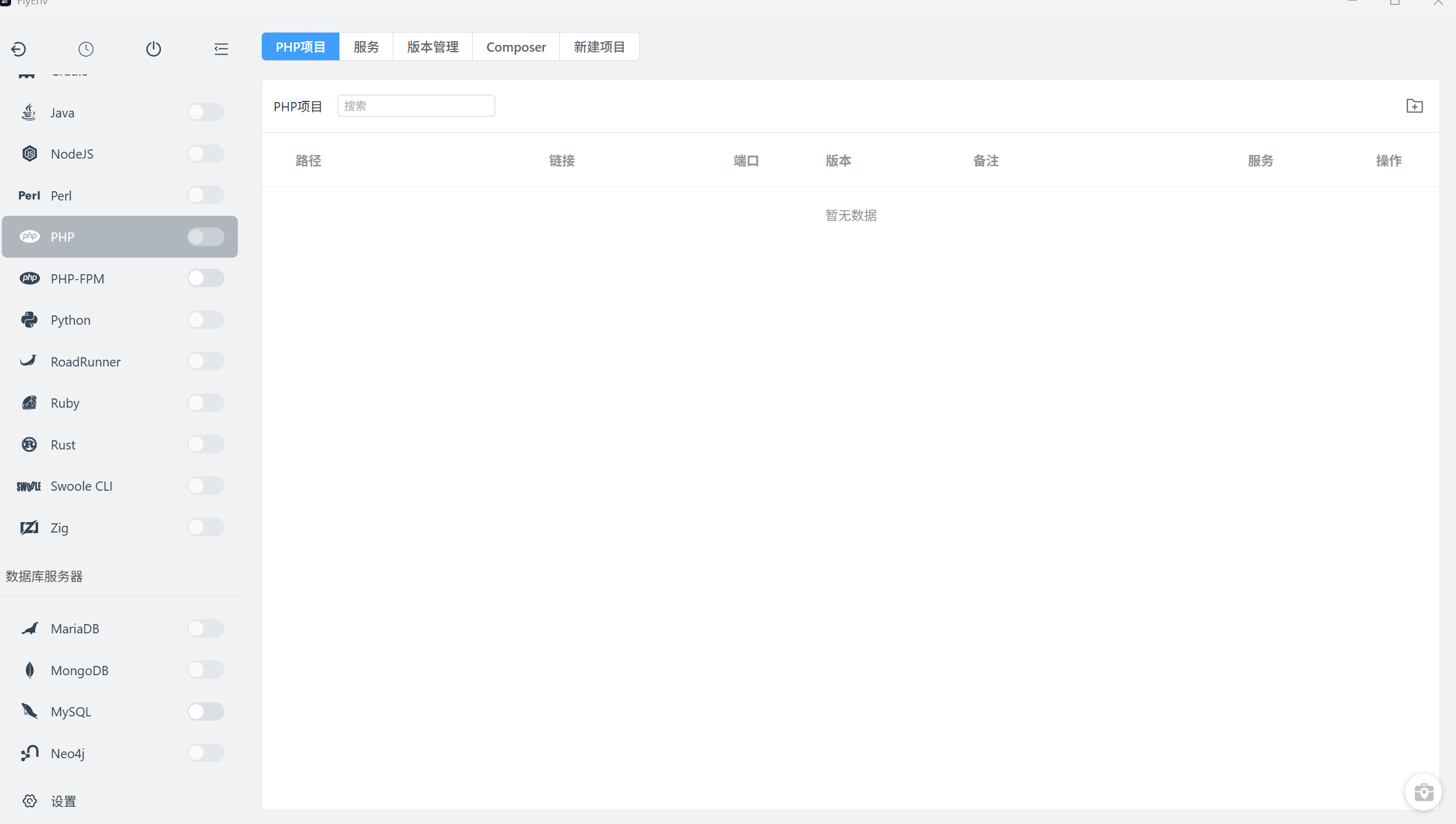Click the Ruby gem icon
This screenshot has height=824, width=1456.
pyautogui.click(x=29, y=403)
